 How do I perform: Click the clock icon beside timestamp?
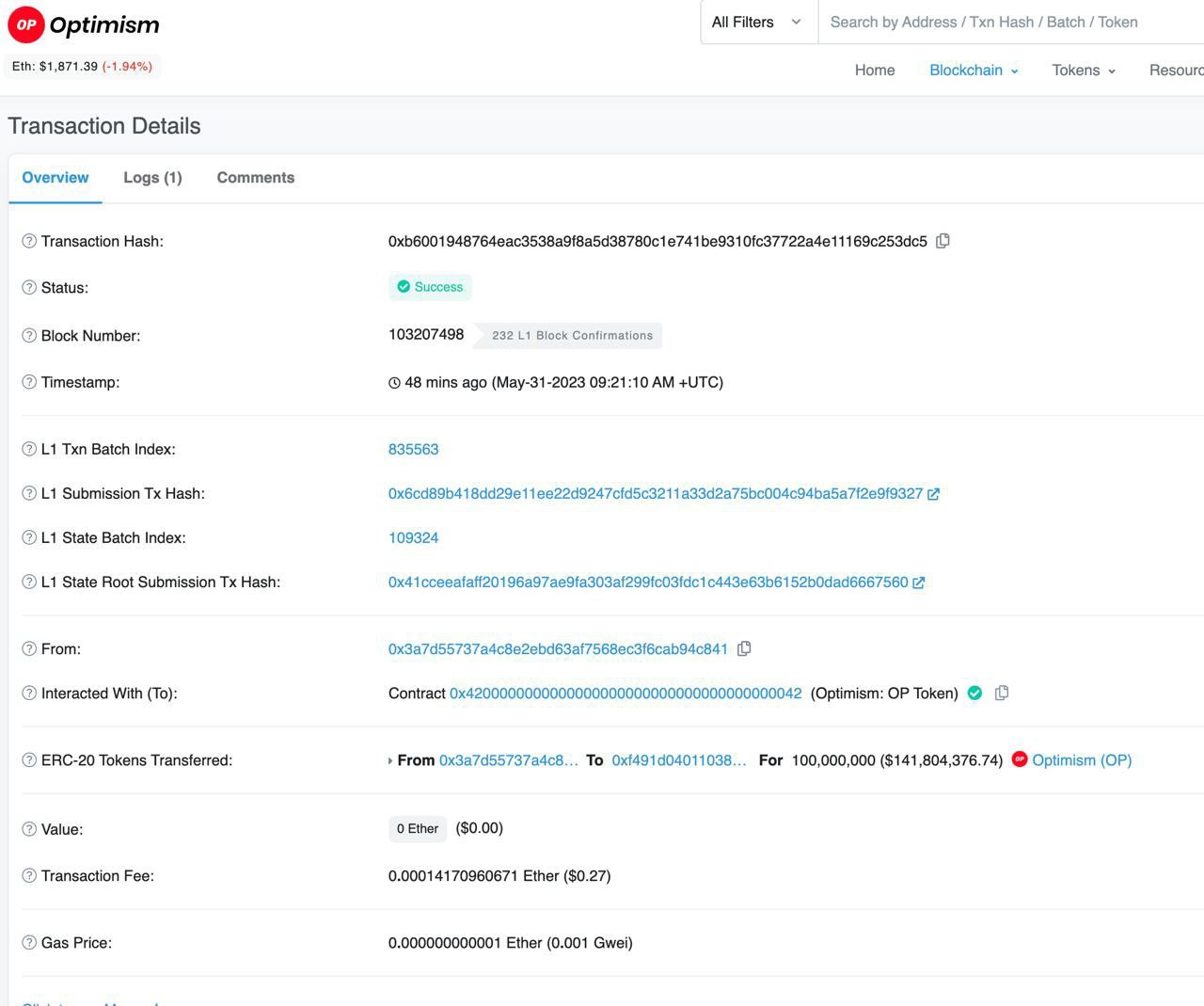pos(394,383)
